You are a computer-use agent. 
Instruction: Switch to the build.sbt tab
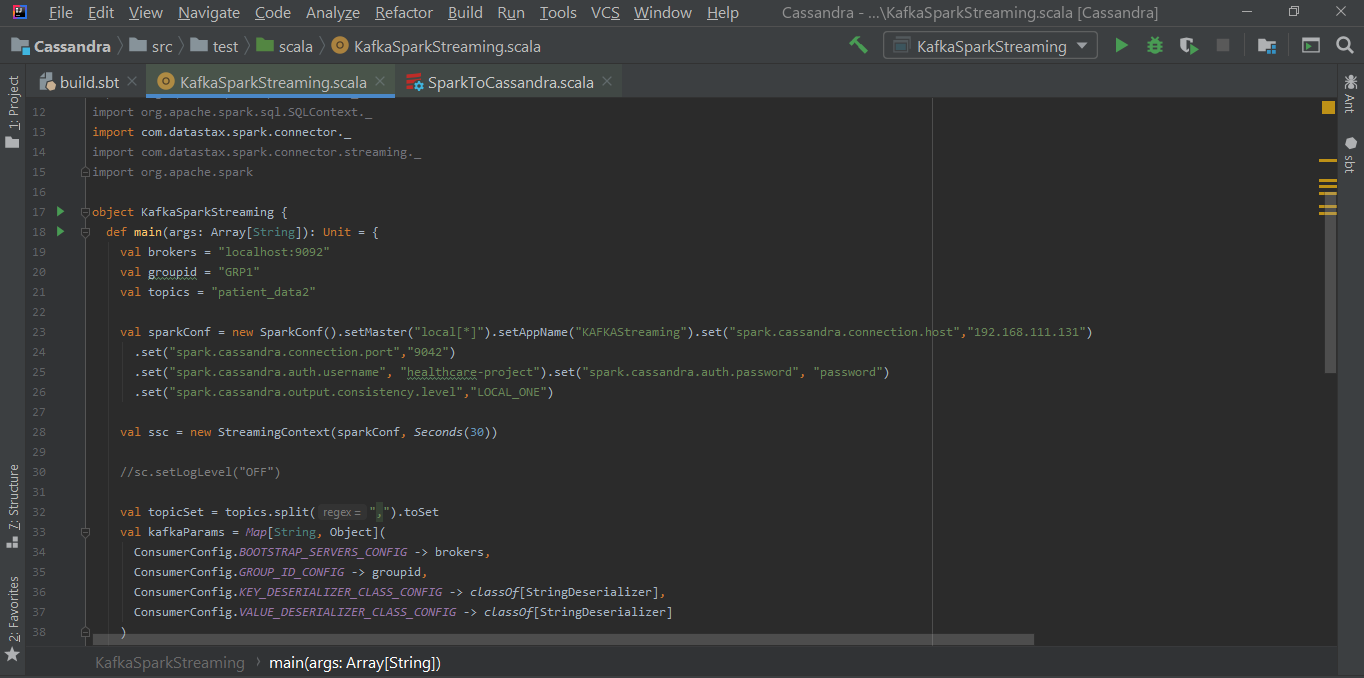coord(88,82)
